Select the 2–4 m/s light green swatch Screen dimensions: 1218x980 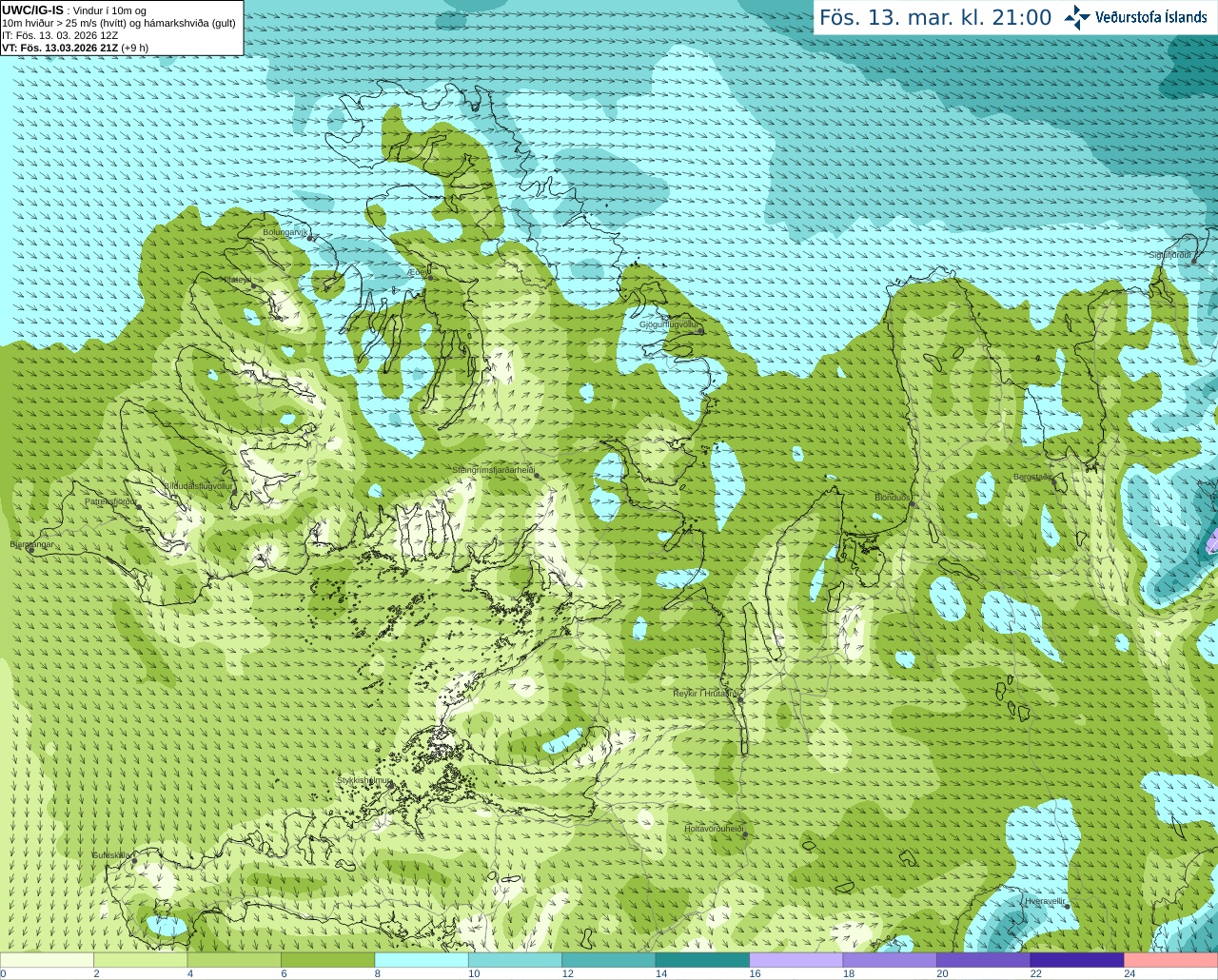(x=140, y=960)
